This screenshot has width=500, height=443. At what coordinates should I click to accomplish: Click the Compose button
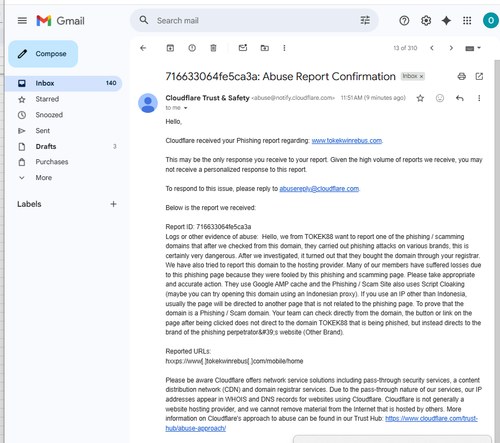(43, 54)
